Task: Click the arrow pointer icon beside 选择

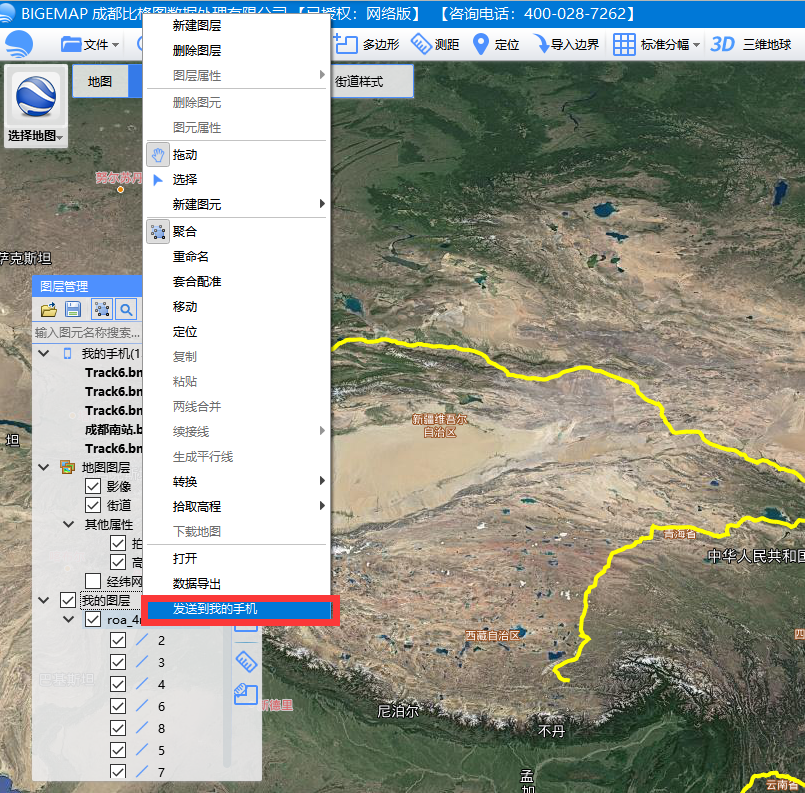Action: click(158, 180)
